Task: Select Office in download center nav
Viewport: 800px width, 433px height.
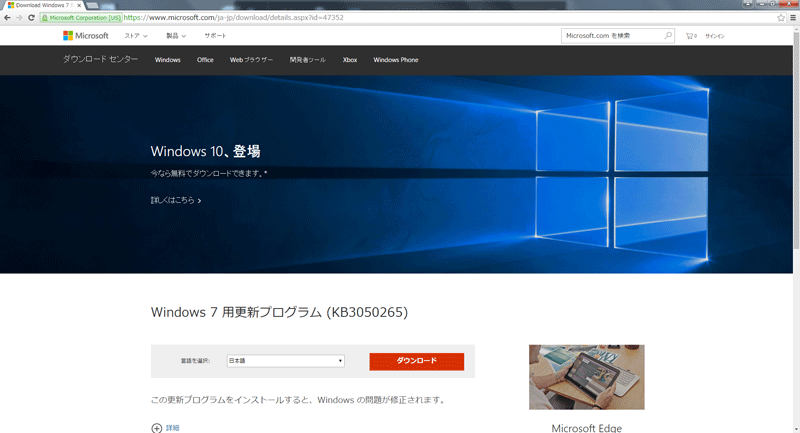Action: coord(205,60)
